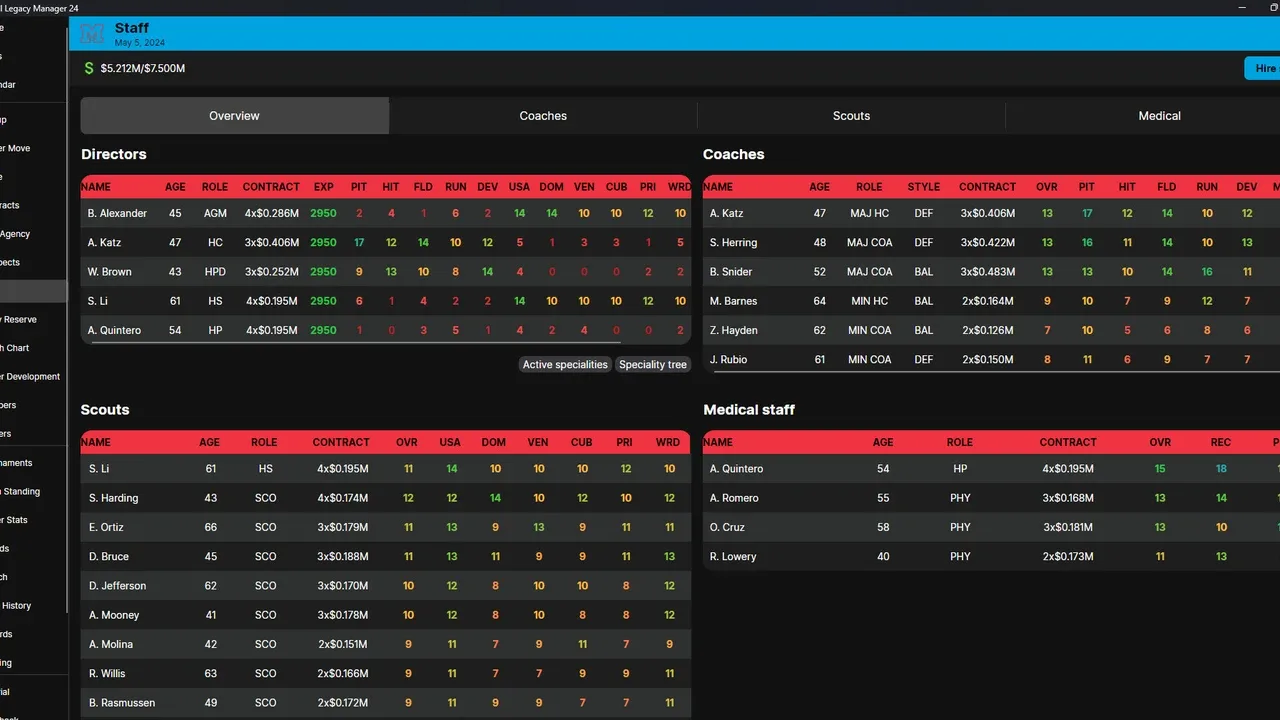
Task: Sort Coaches table by STYLE column
Action: (923, 187)
